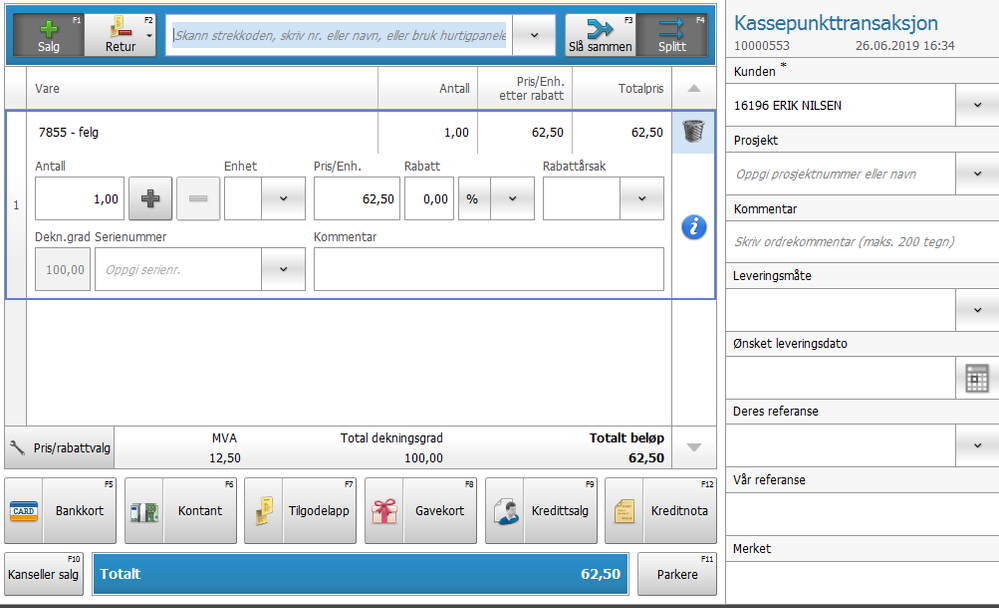
Task: Increase quantity with plus button
Action: (x=150, y=199)
